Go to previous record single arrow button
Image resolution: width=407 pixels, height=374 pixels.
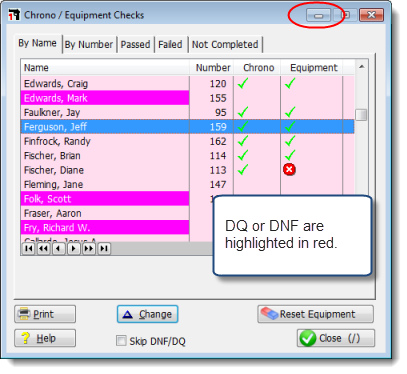click(59, 249)
